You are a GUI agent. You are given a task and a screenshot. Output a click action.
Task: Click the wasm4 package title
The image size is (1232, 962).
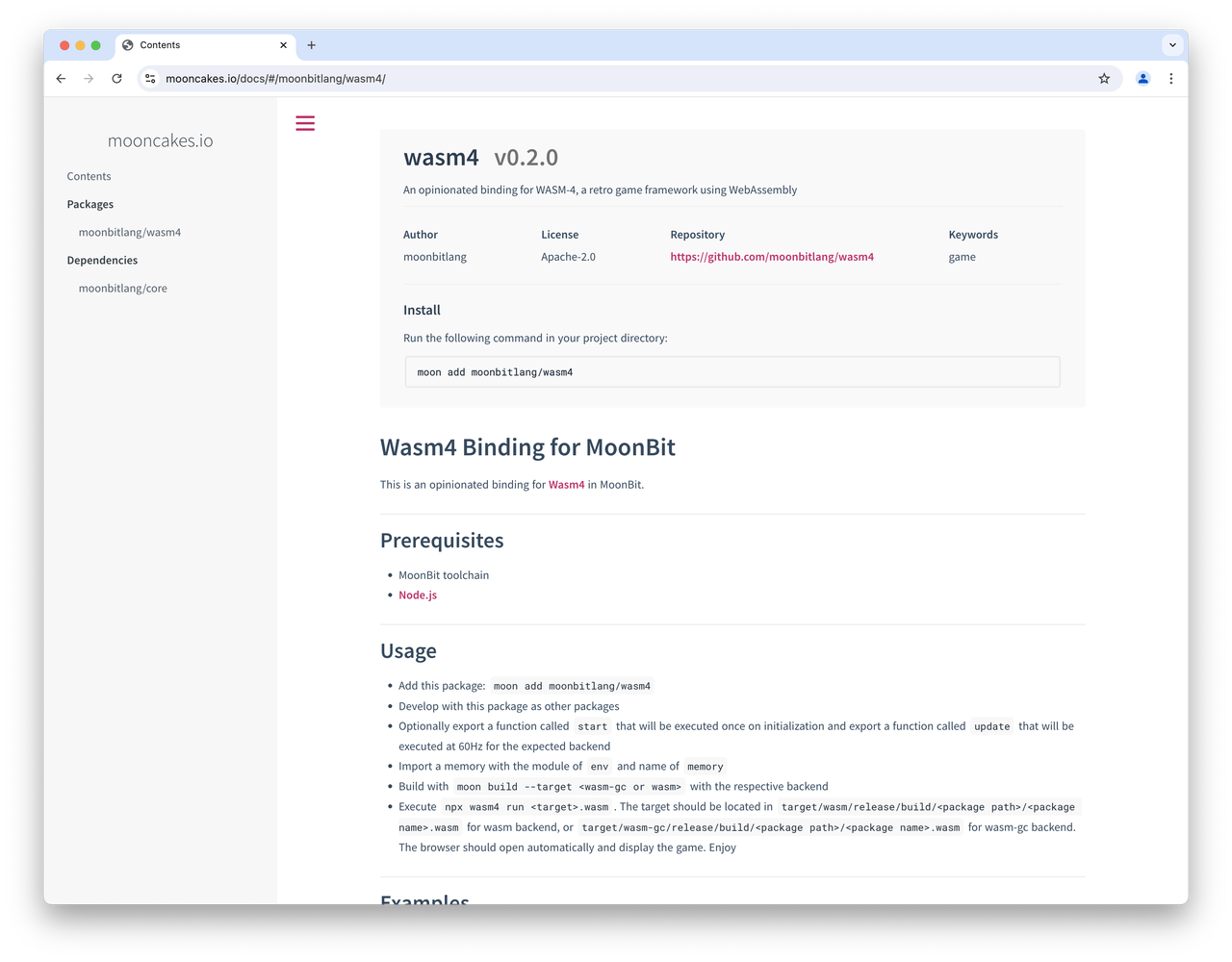point(441,158)
